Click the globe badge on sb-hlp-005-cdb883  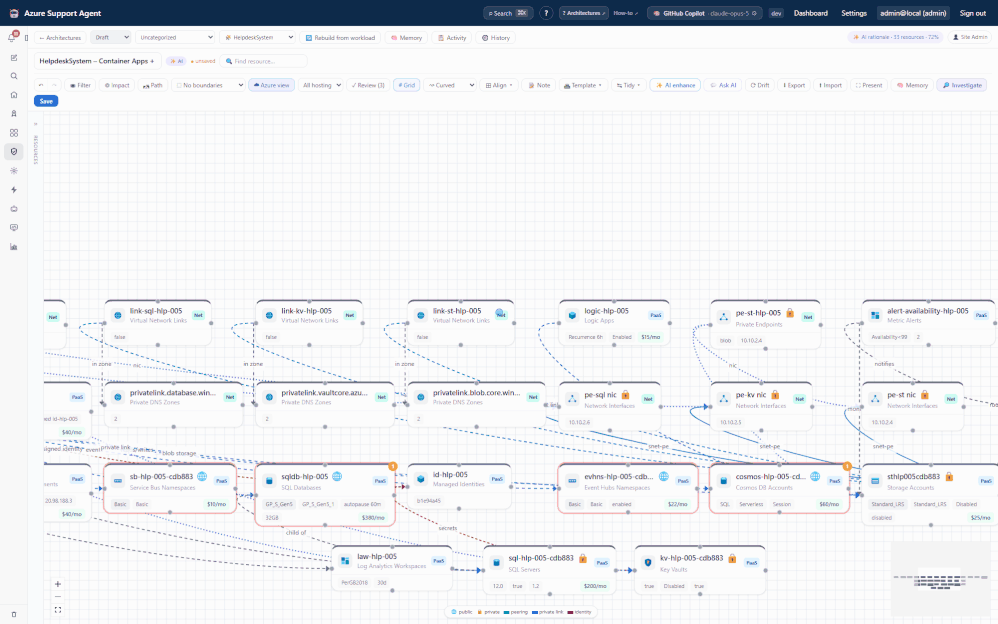point(202,476)
